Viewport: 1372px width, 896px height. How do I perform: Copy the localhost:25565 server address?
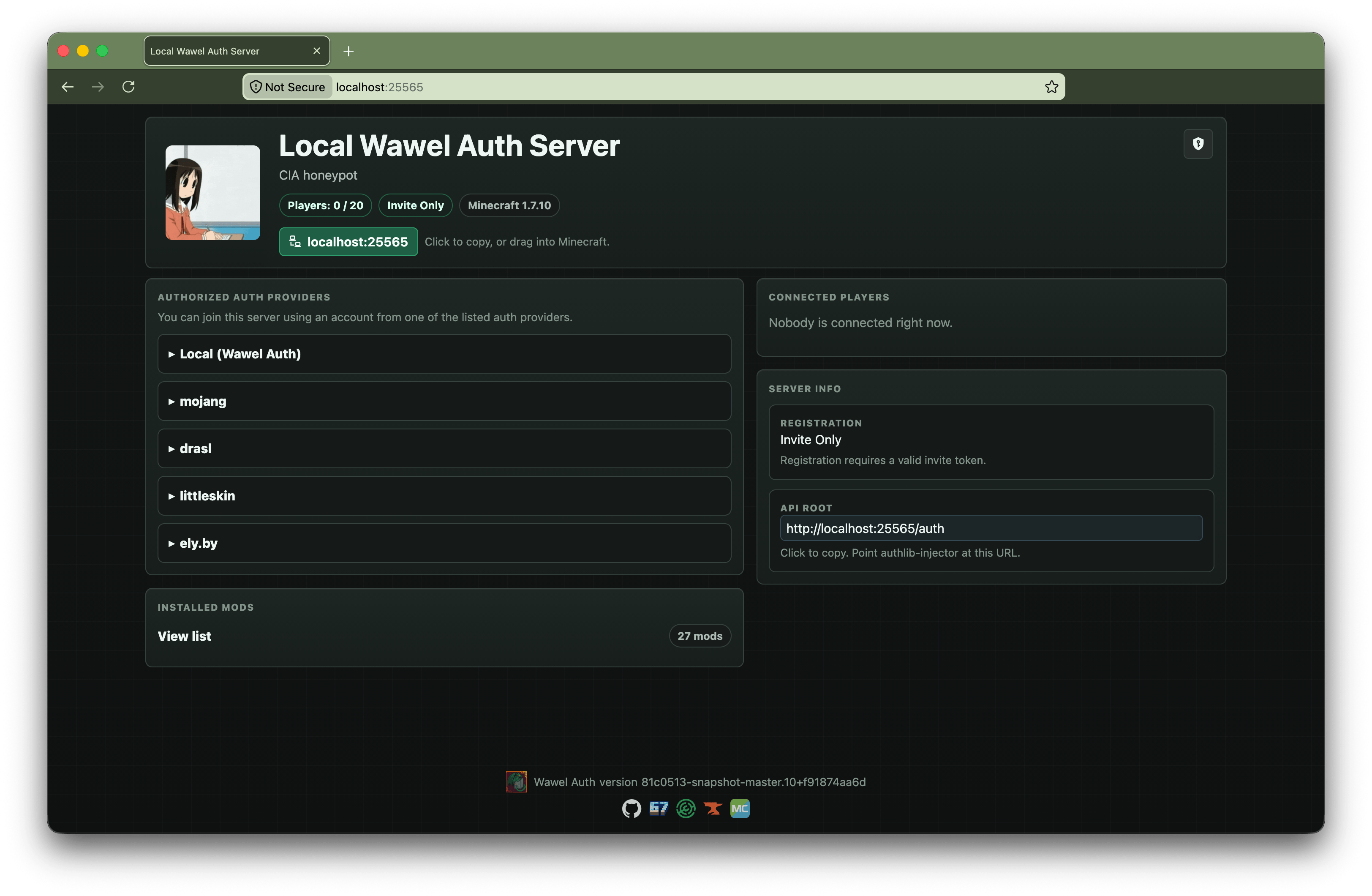[348, 242]
